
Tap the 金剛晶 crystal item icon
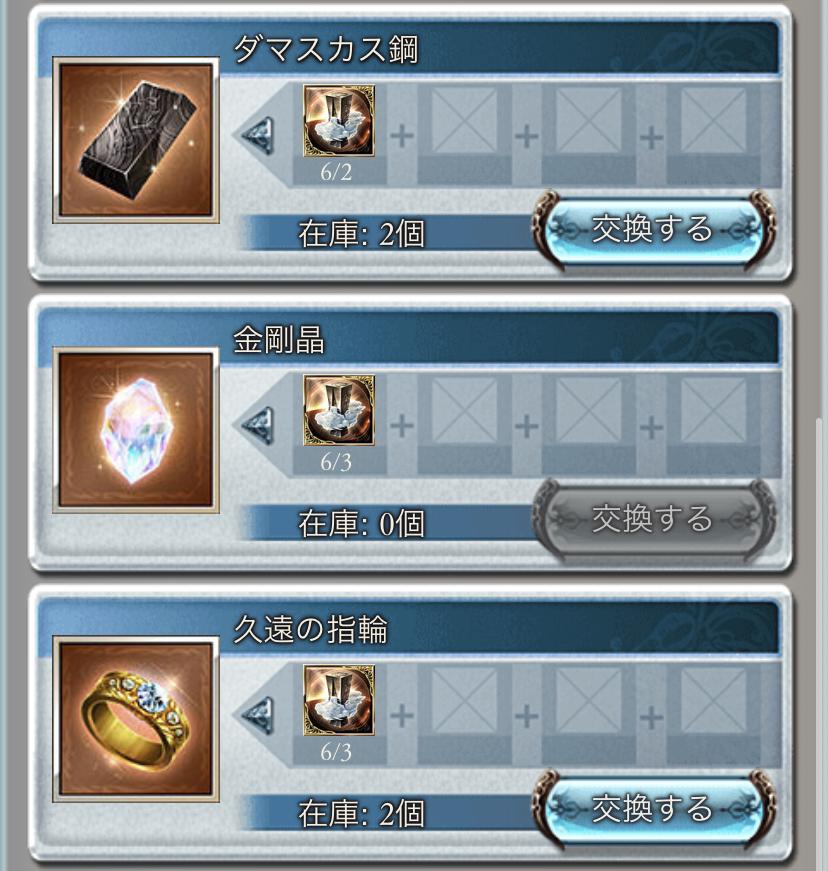tap(136, 431)
